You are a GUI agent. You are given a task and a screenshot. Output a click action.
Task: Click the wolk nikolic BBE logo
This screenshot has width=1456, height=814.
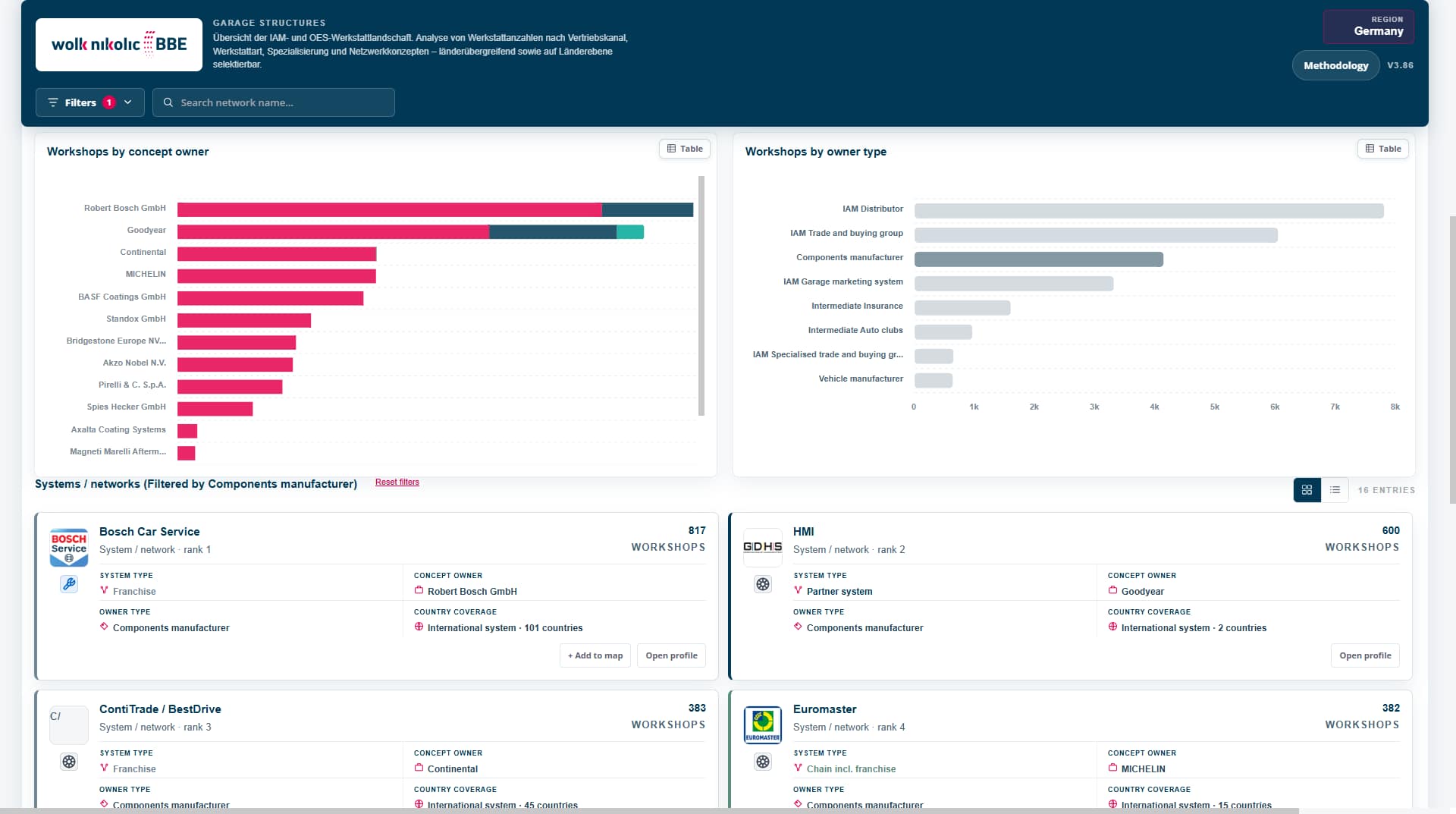[119, 45]
